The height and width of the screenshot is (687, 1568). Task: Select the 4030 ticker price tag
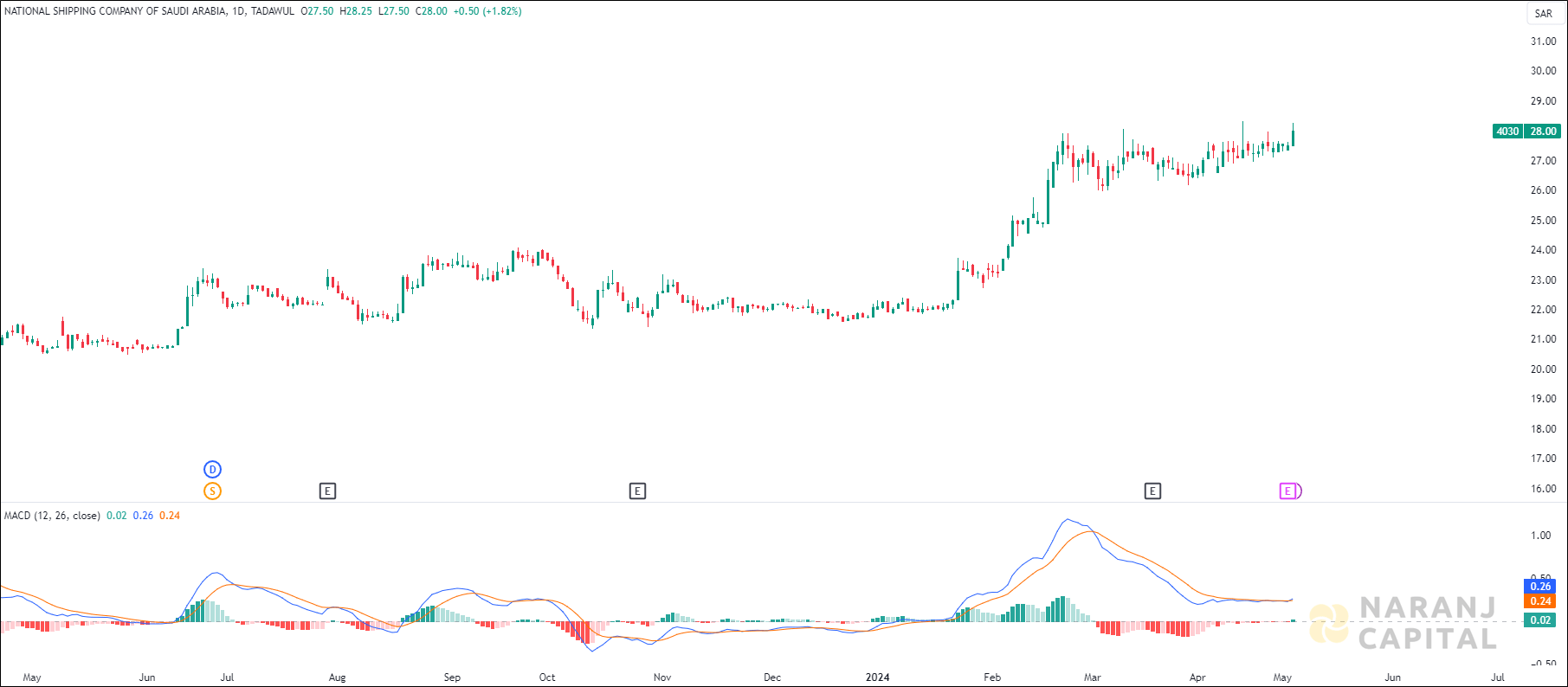[x=1507, y=132]
